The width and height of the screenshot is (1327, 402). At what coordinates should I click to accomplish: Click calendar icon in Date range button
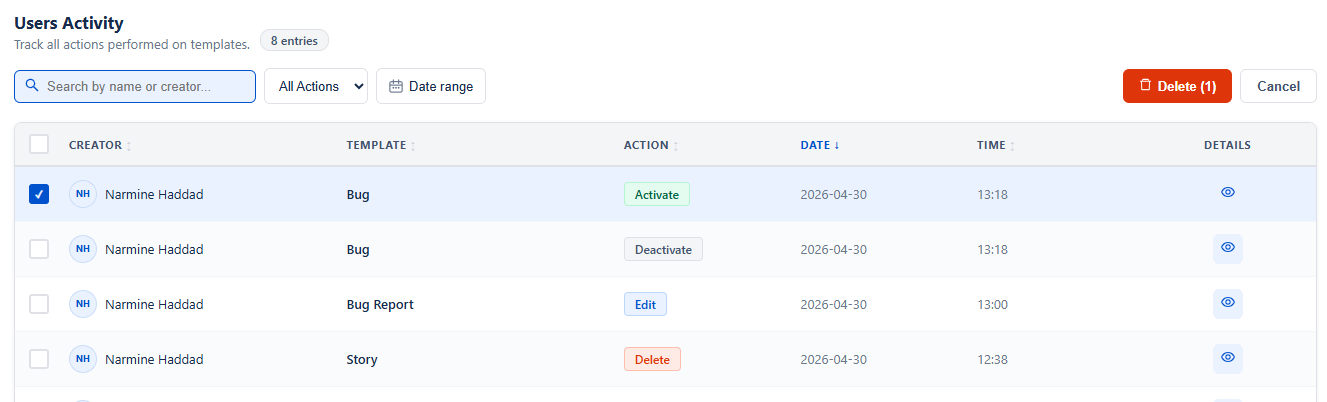(x=396, y=86)
